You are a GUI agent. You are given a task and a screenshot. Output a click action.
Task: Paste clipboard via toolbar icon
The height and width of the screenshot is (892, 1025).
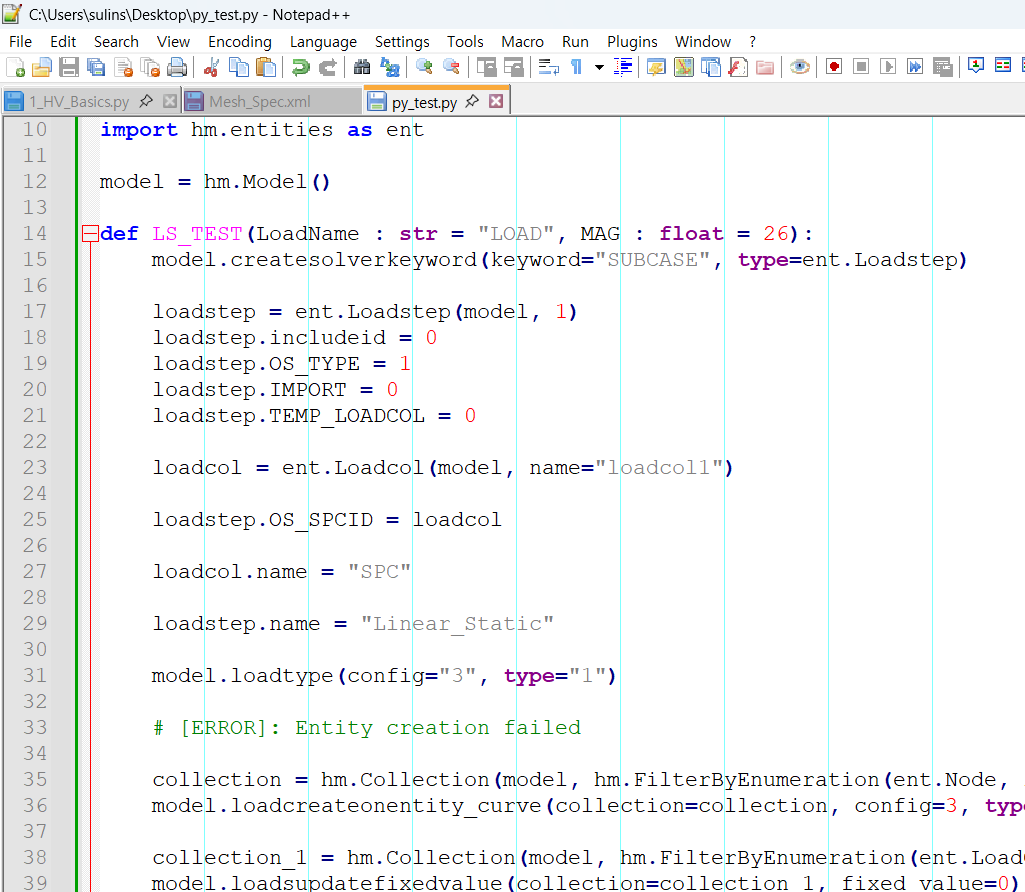[x=266, y=67]
